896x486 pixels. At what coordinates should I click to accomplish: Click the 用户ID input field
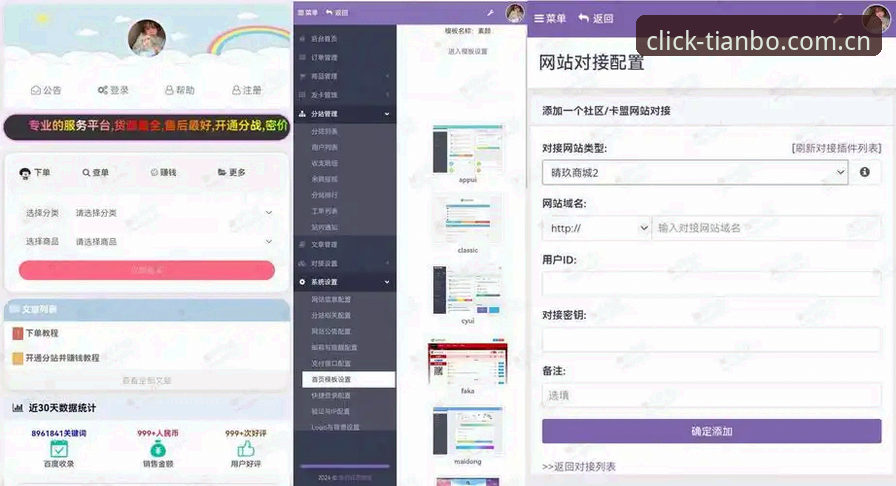tap(711, 284)
